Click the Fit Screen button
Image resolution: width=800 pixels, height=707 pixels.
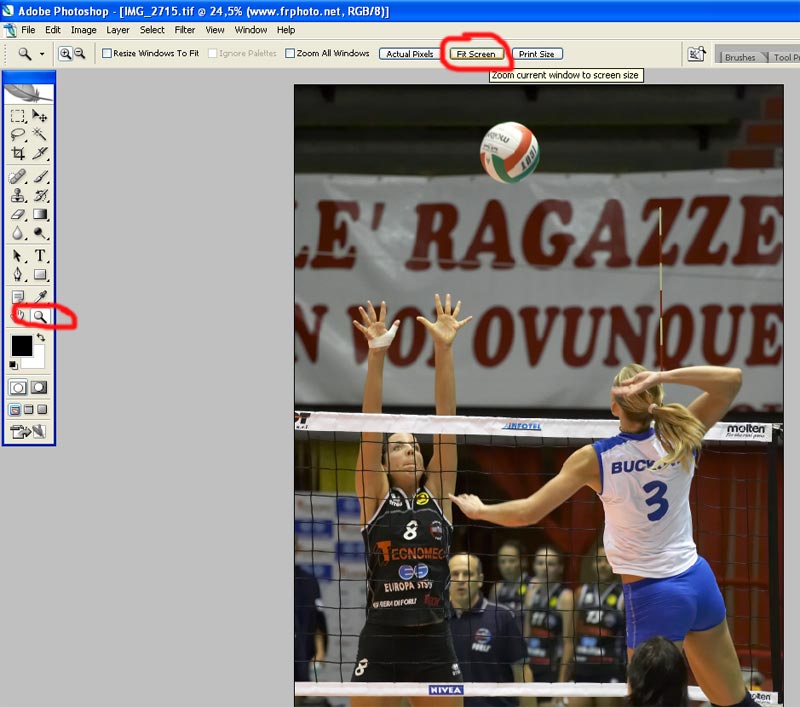[475, 54]
